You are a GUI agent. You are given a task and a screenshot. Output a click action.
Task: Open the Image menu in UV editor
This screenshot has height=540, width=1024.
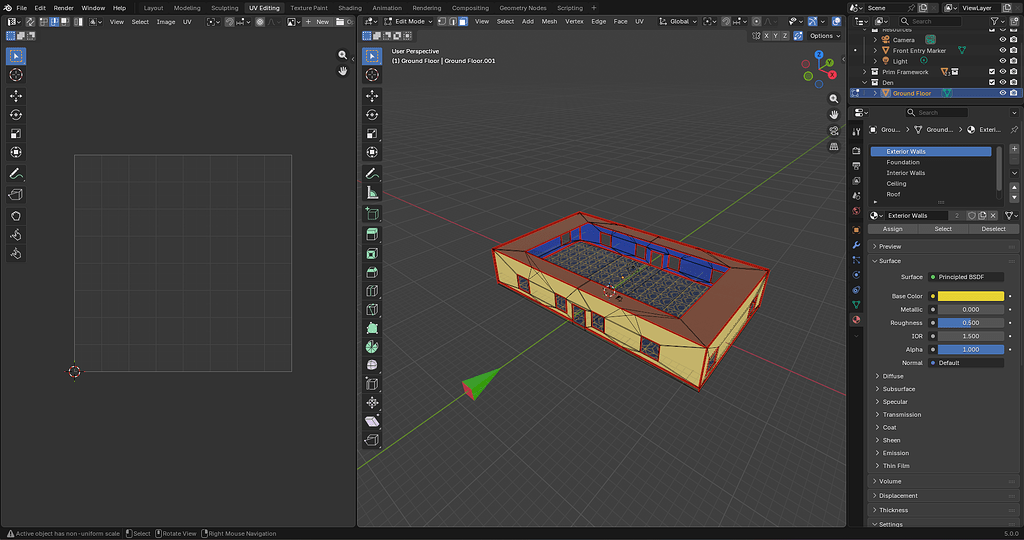coord(166,22)
